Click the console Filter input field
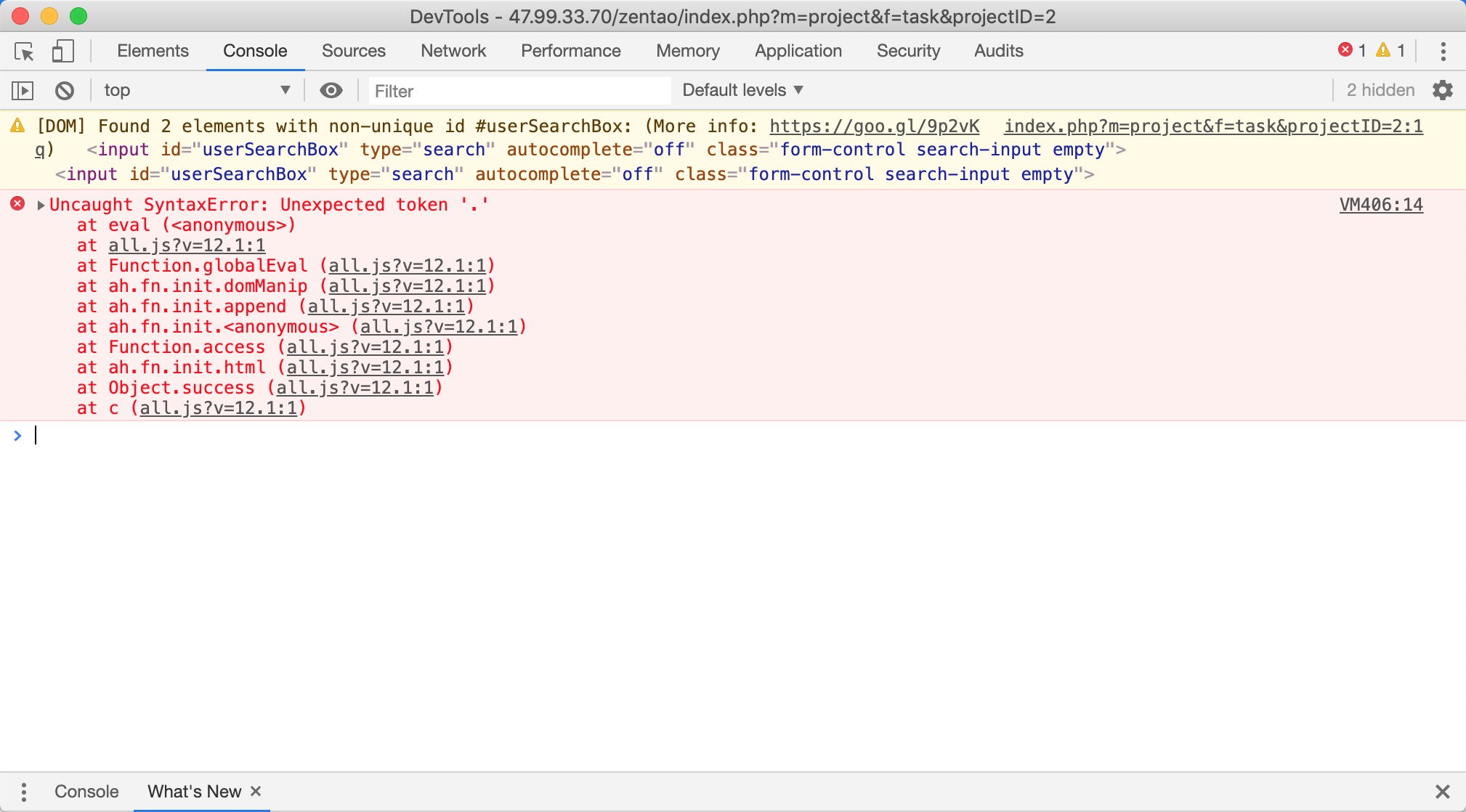 coord(519,92)
